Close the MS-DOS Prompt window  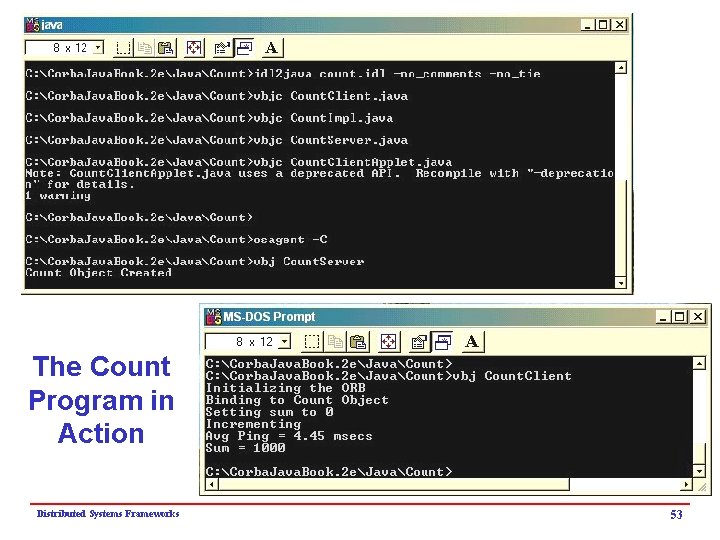coord(698,317)
